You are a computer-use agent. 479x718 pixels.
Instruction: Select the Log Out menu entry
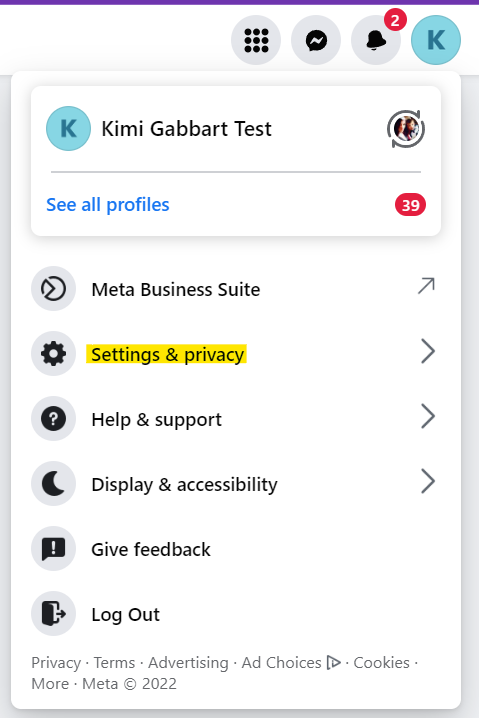(x=236, y=614)
